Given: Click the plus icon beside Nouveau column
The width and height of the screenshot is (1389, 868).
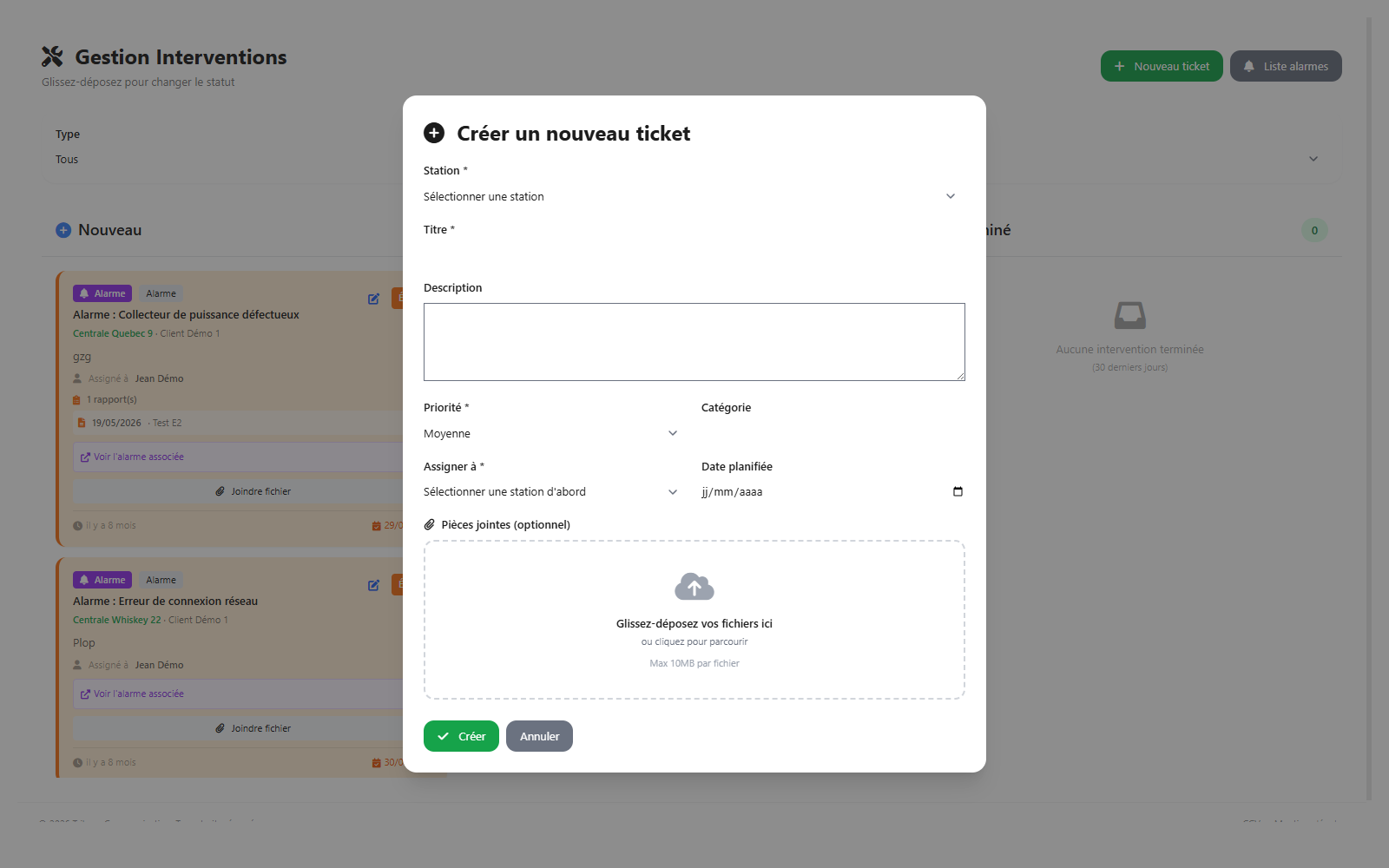Looking at the screenshot, I should (63, 230).
